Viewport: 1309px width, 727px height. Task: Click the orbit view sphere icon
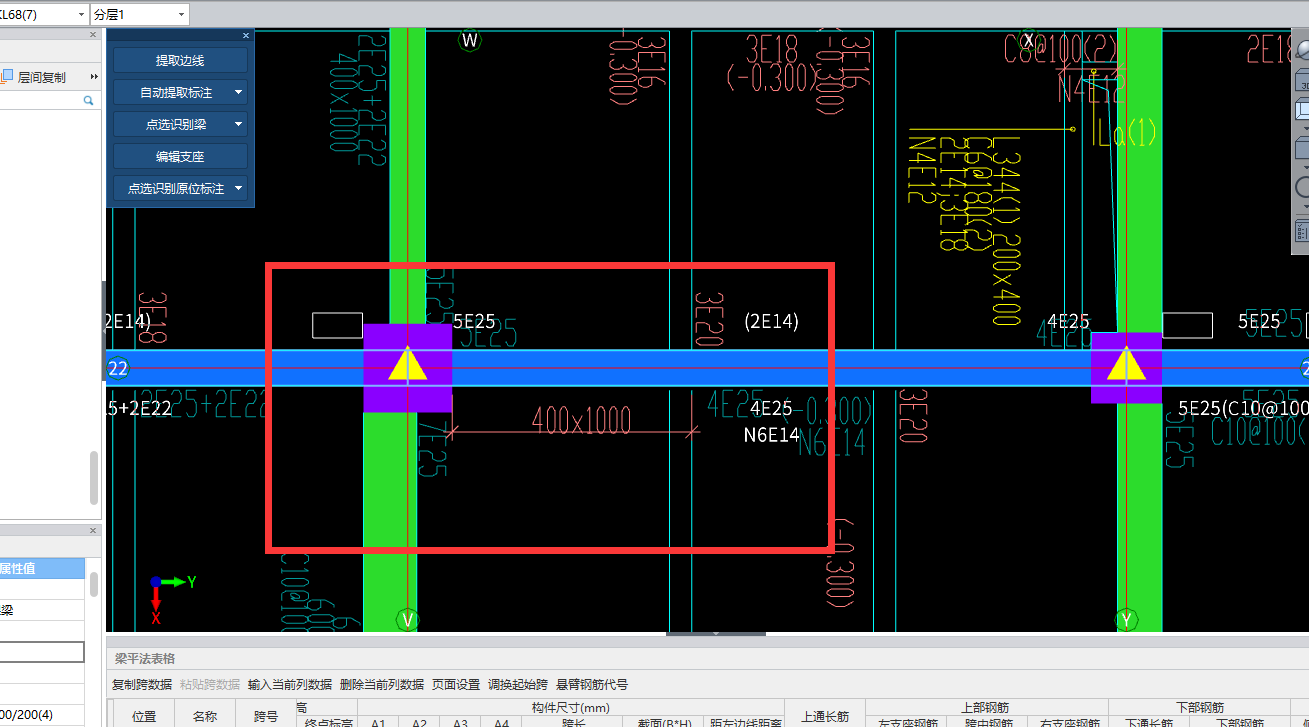click(x=1301, y=51)
